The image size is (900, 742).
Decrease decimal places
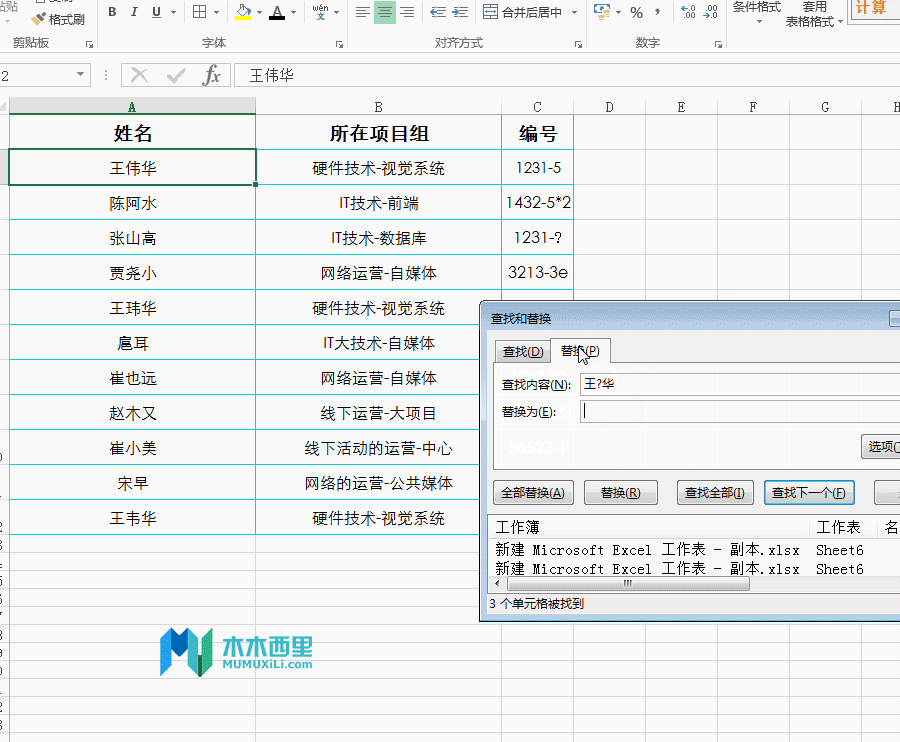(711, 12)
